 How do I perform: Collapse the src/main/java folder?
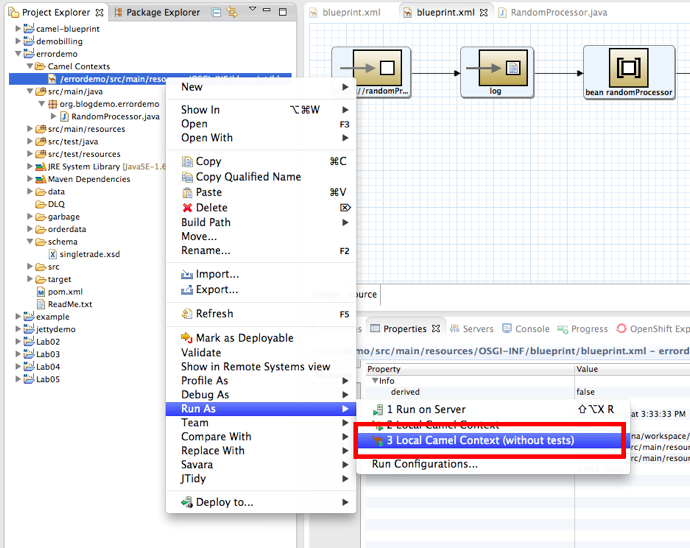[x=29, y=91]
